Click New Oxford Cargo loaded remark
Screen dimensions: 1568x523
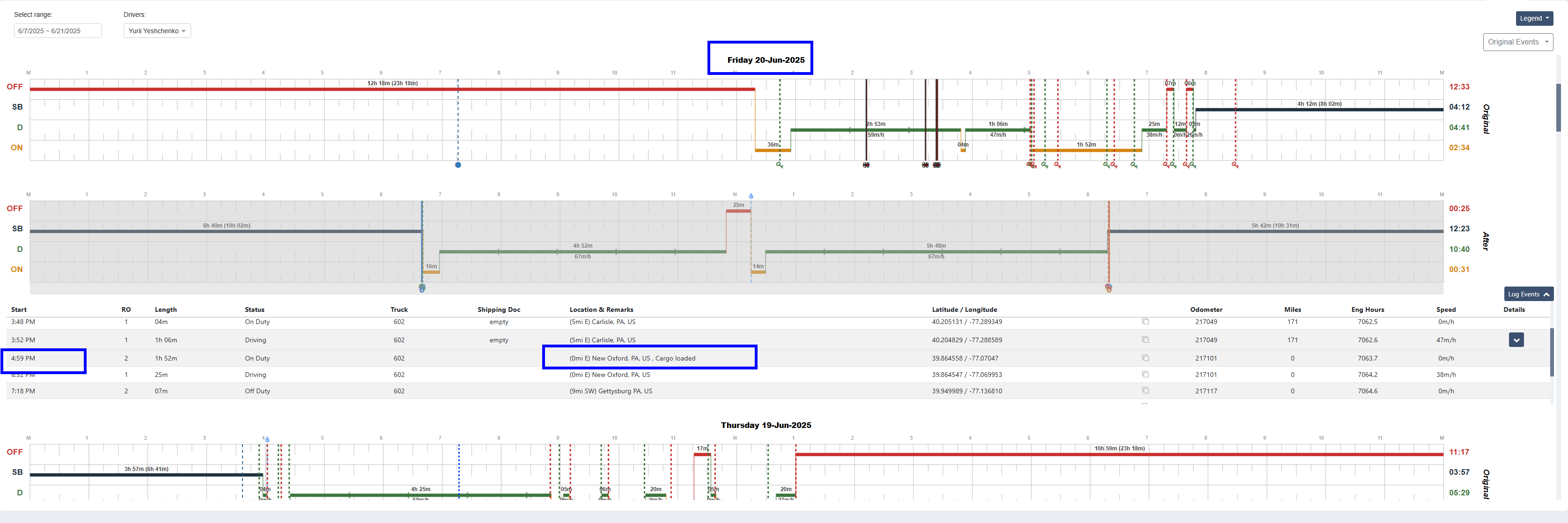click(x=633, y=358)
